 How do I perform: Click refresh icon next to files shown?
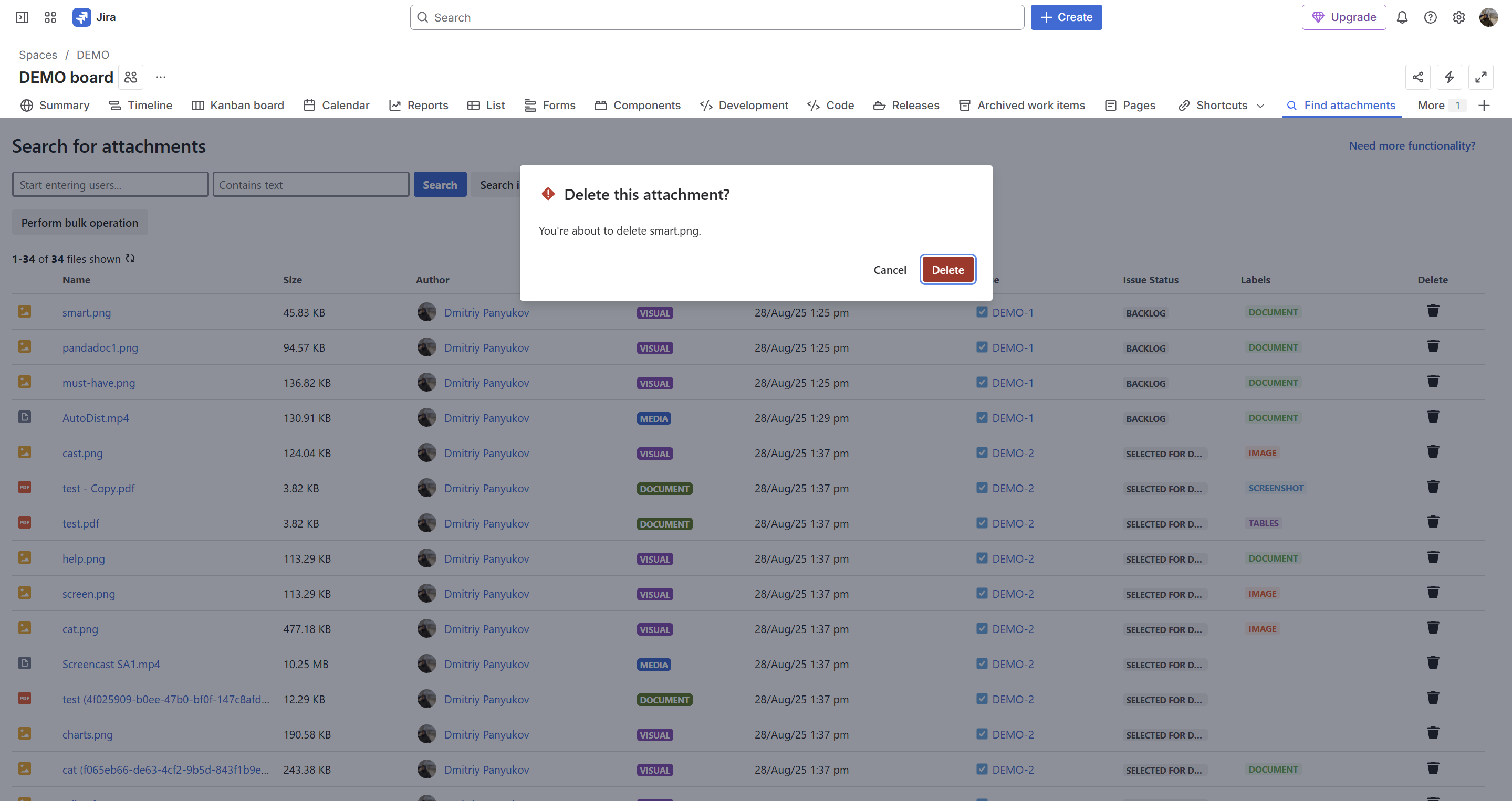[x=130, y=258]
